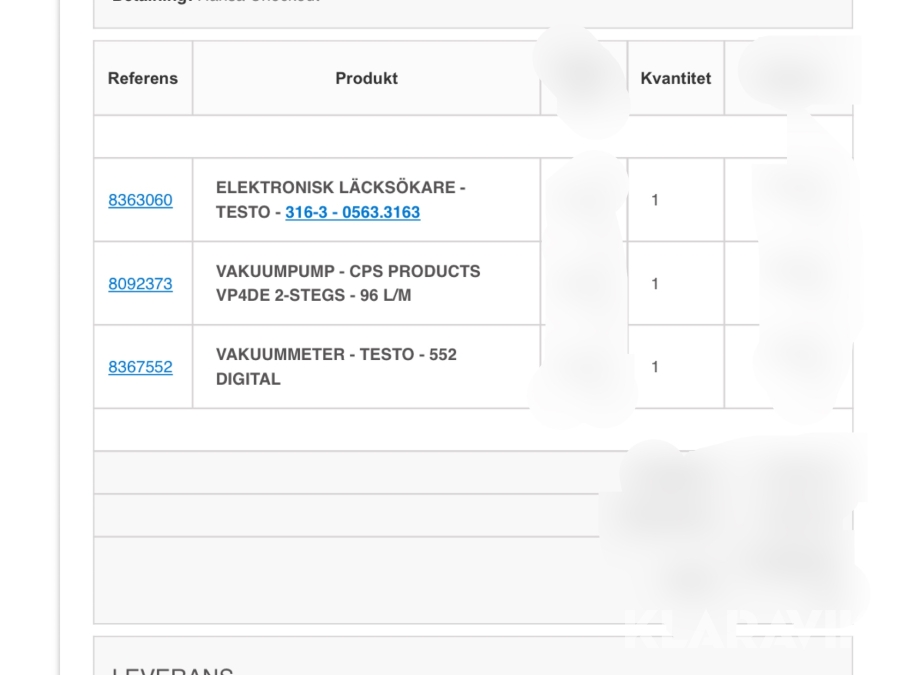Click the blurred price cell beside the vakuumpump row
The width and height of the screenshot is (900, 675).
click(x=583, y=284)
